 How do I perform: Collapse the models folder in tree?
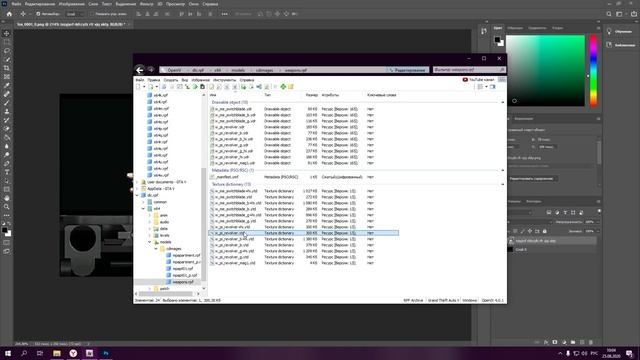tap(149, 242)
